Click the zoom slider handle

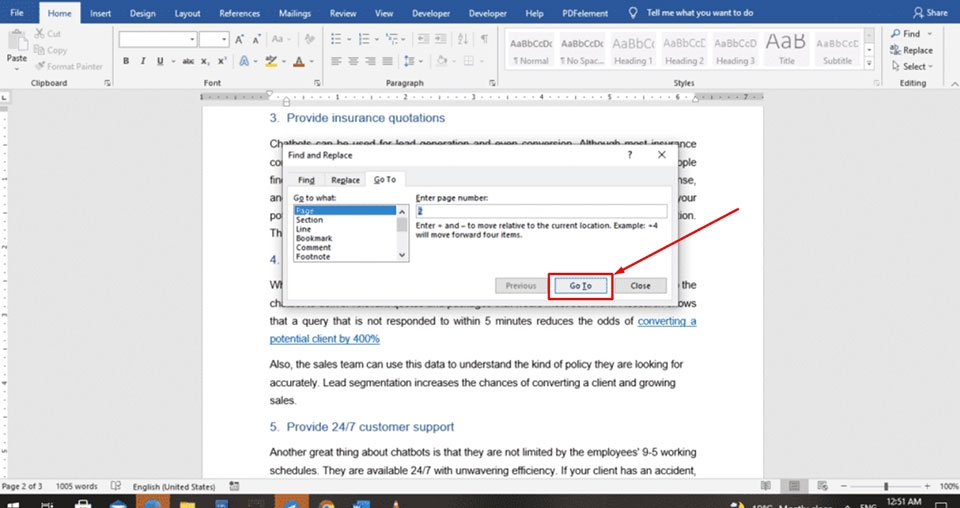point(886,486)
